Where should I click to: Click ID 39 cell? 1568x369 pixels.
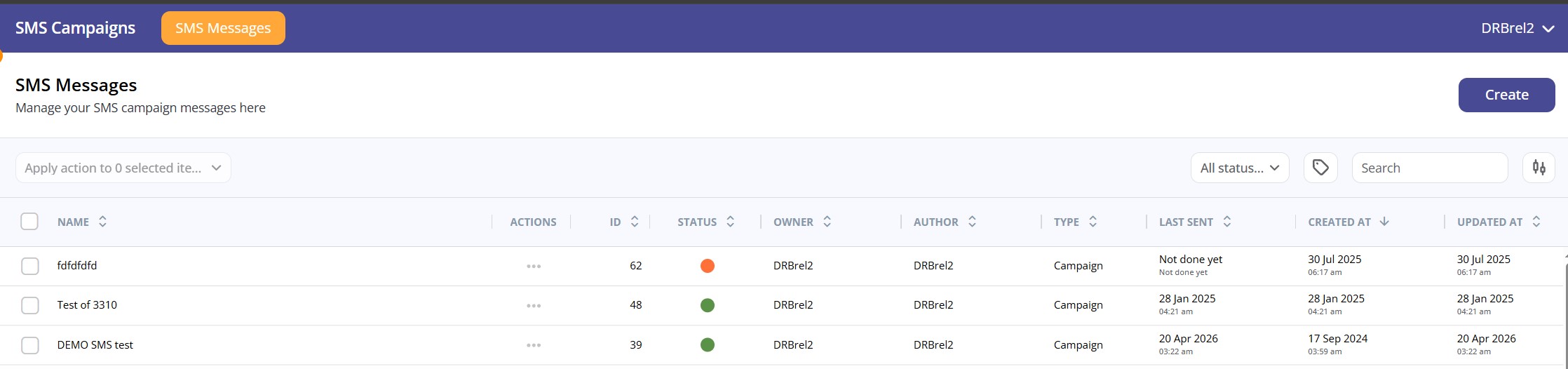(x=636, y=344)
